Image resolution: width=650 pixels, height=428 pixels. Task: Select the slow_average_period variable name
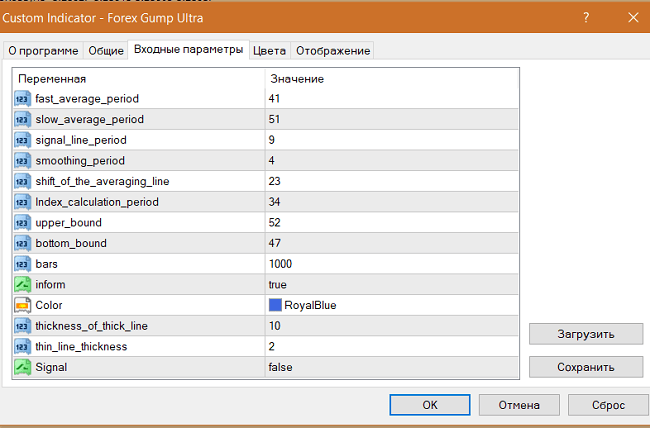click(90, 119)
